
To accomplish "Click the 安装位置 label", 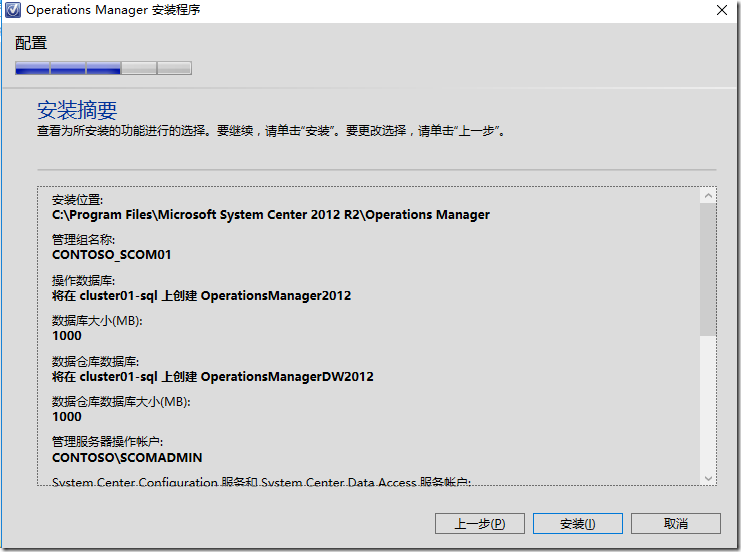I will click(x=77, y=200).
